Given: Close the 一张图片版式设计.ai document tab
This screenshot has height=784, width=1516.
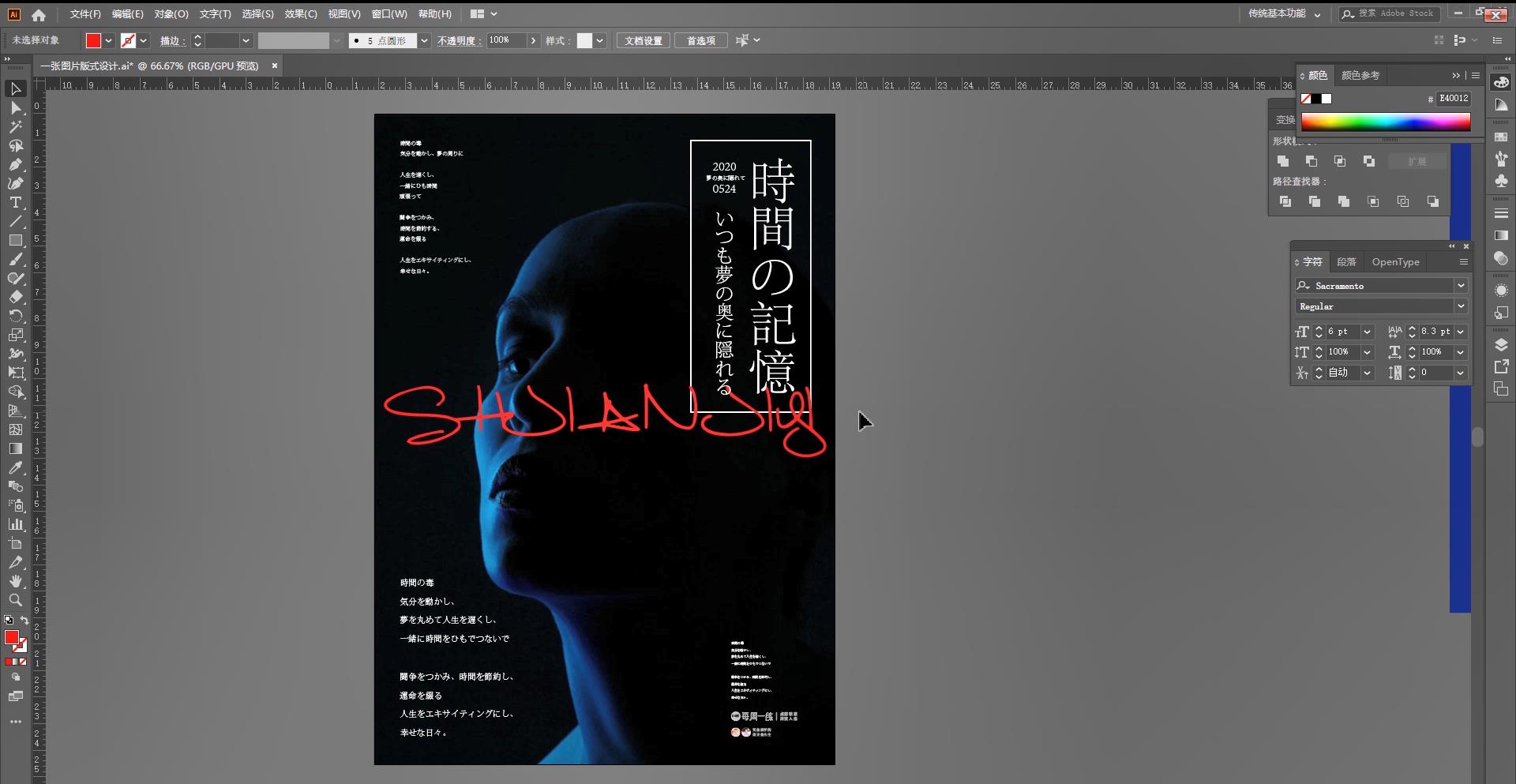Looking at the screenshot, I should pos(275,66).
